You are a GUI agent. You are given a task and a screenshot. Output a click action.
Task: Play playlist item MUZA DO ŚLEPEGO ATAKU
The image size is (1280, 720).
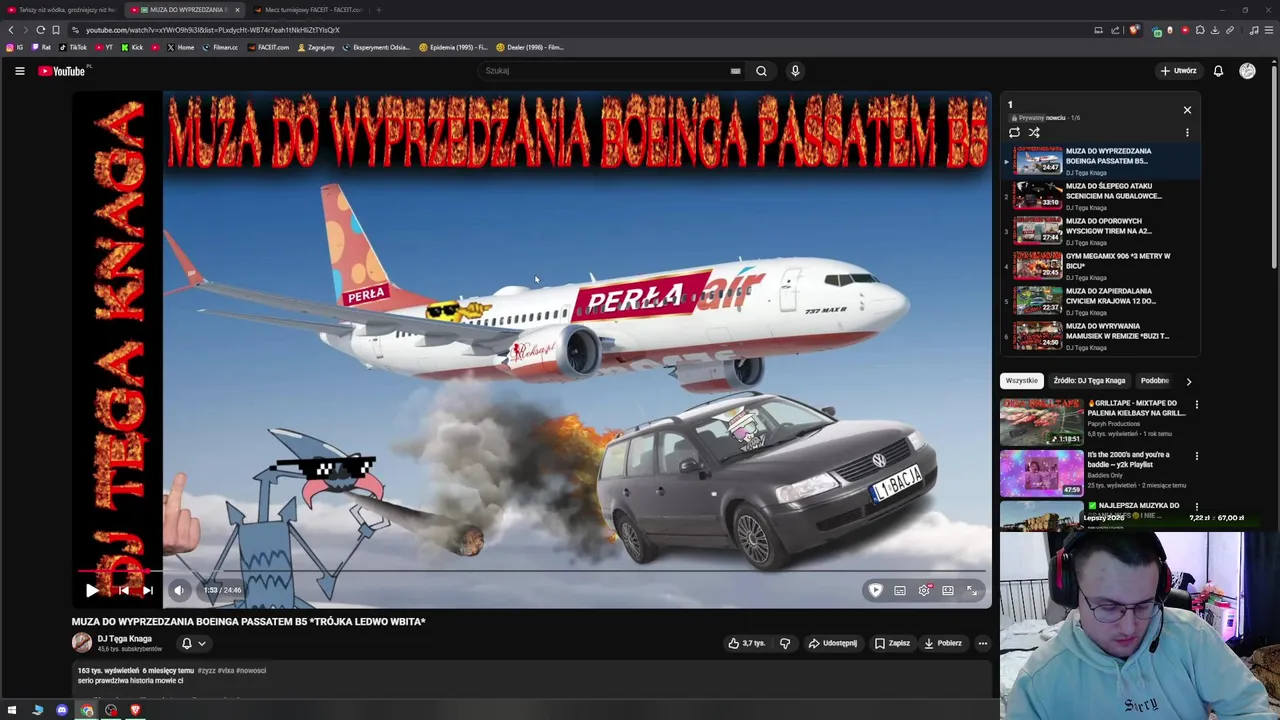1100,196
